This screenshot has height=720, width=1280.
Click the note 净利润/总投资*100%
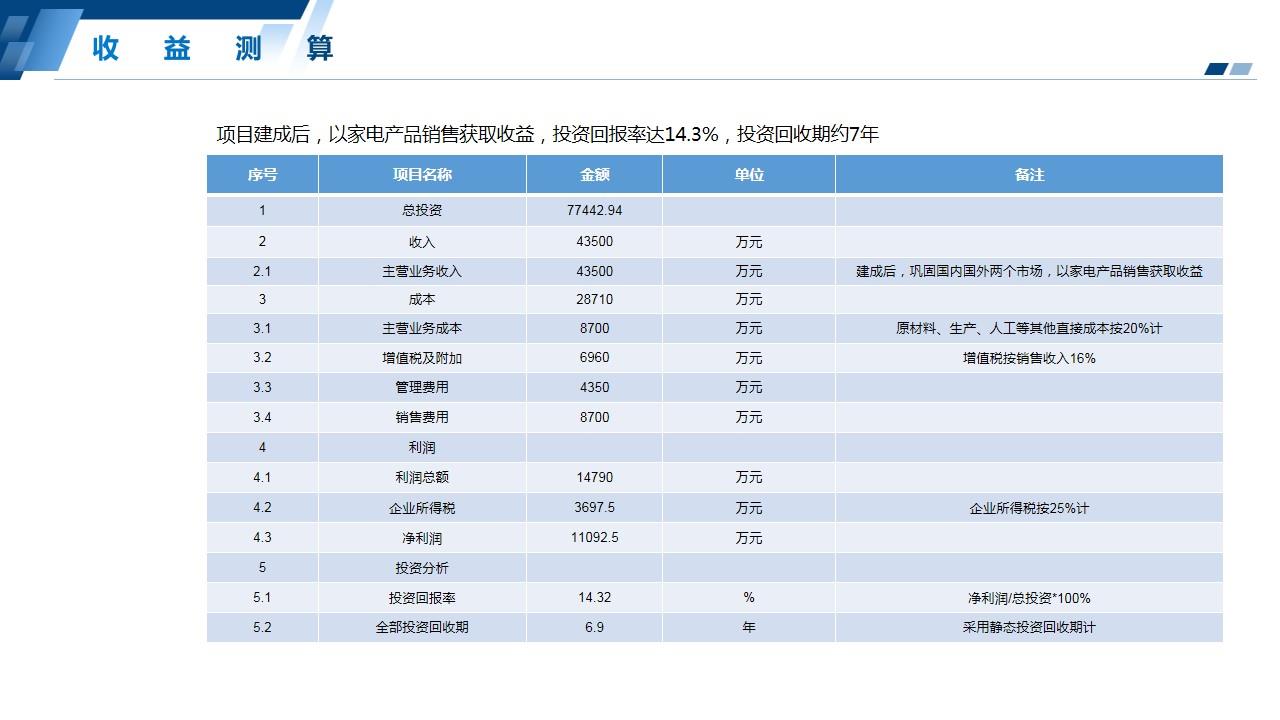point(1029,598)
